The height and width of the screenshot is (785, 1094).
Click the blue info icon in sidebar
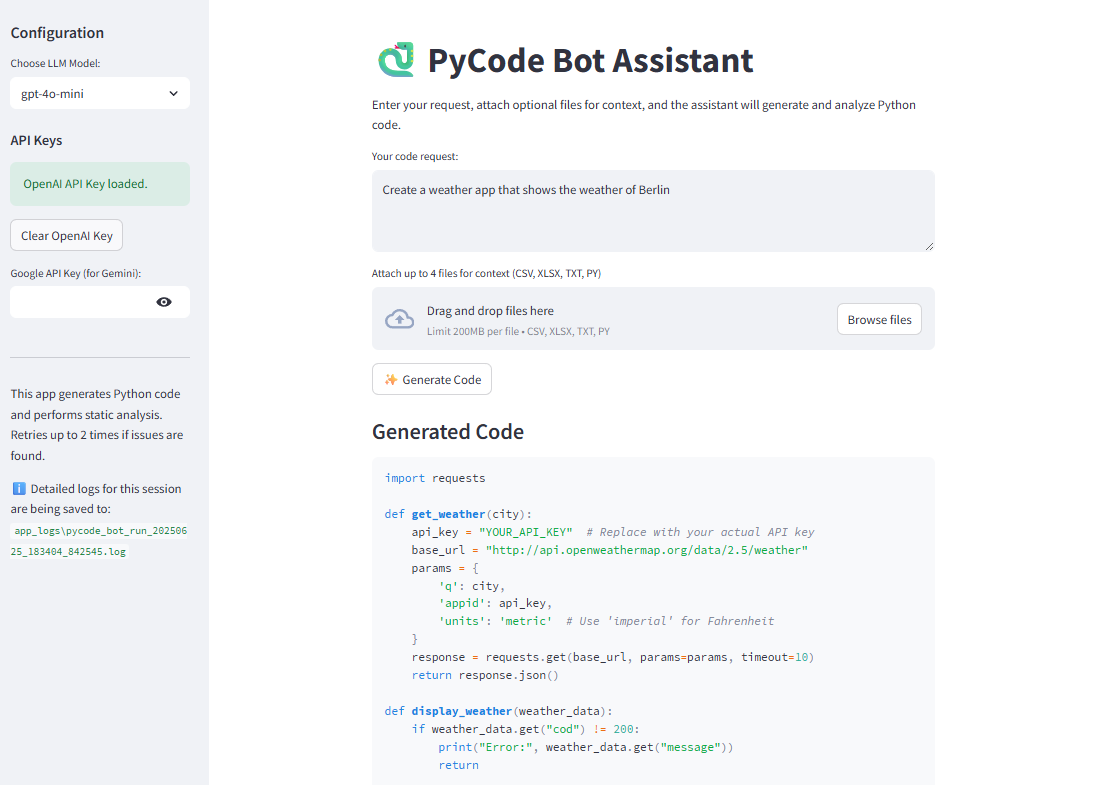tap(18, 489)
